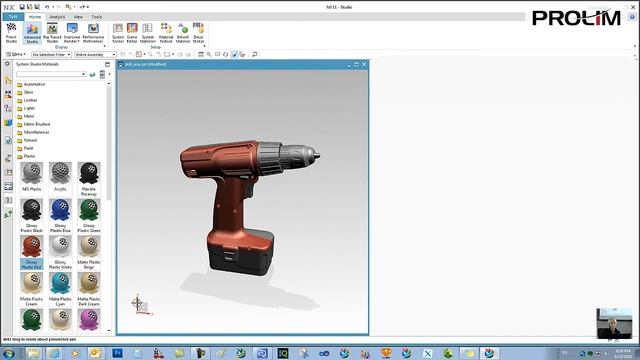Pick the Glossy Plastic White material
The image size is (640, 360).
(x=60, y=252)
